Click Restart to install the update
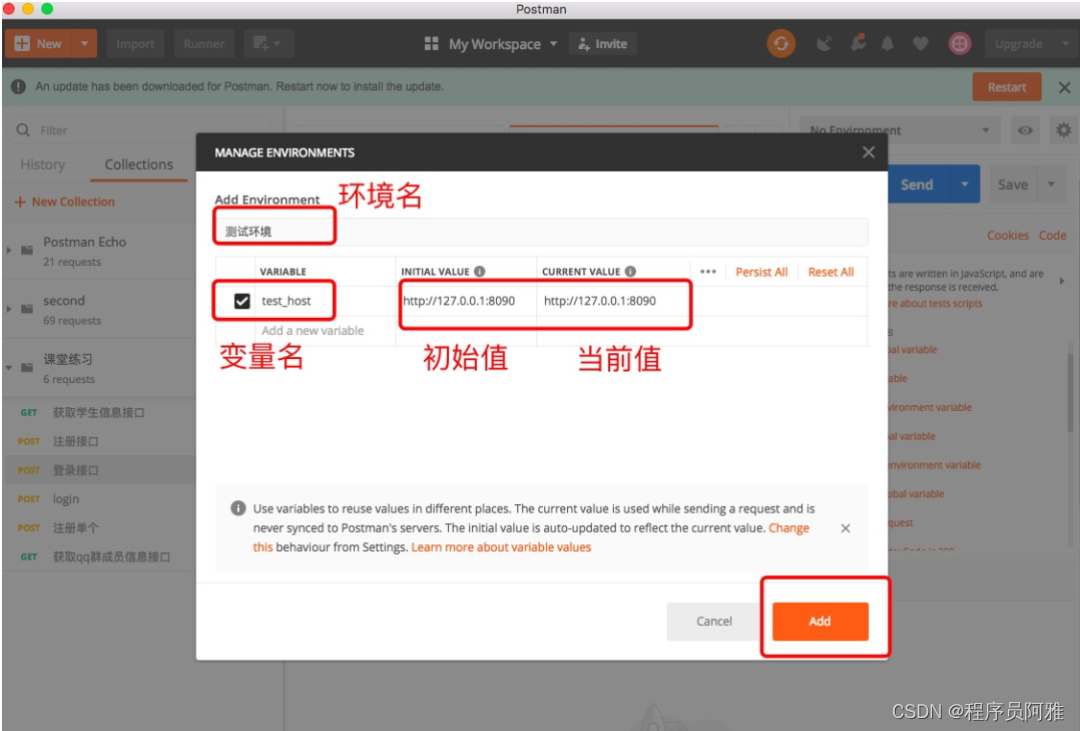This screenshot has height=731, width=1080. coord(1006,87)
